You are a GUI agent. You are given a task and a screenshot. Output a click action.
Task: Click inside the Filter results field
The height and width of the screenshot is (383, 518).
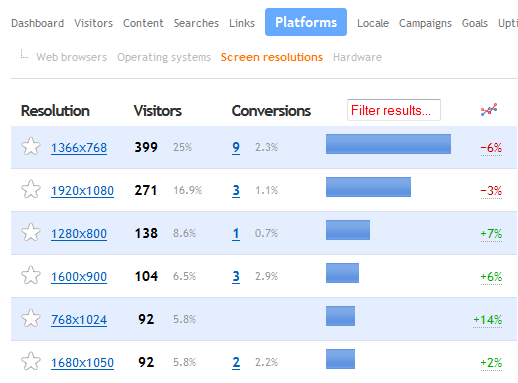(394, 110)
